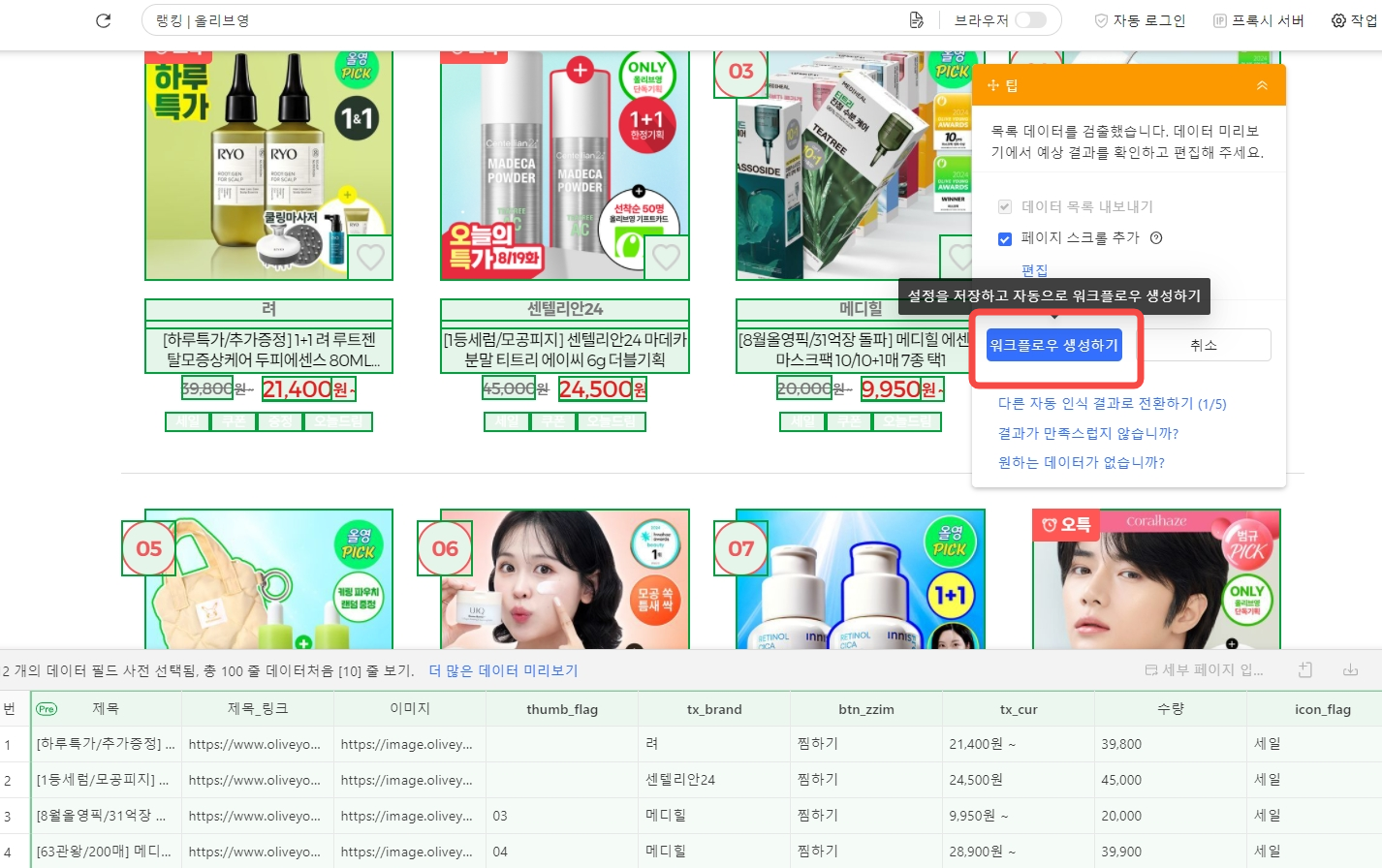
Task: Click the document edit icon in address bar
Action: [x=916, y=20]
